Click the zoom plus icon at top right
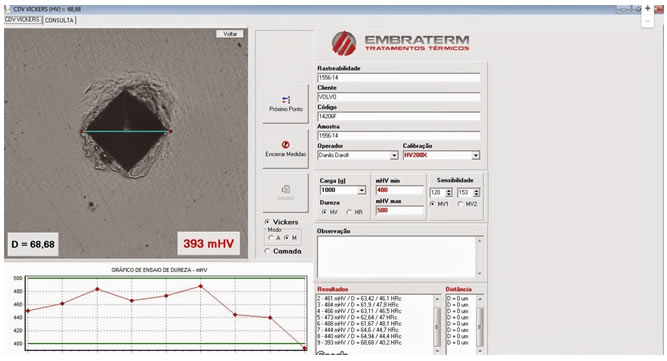The height and width of the screenshot is (361, 667). pyautogui.click(x=647, y=8)
